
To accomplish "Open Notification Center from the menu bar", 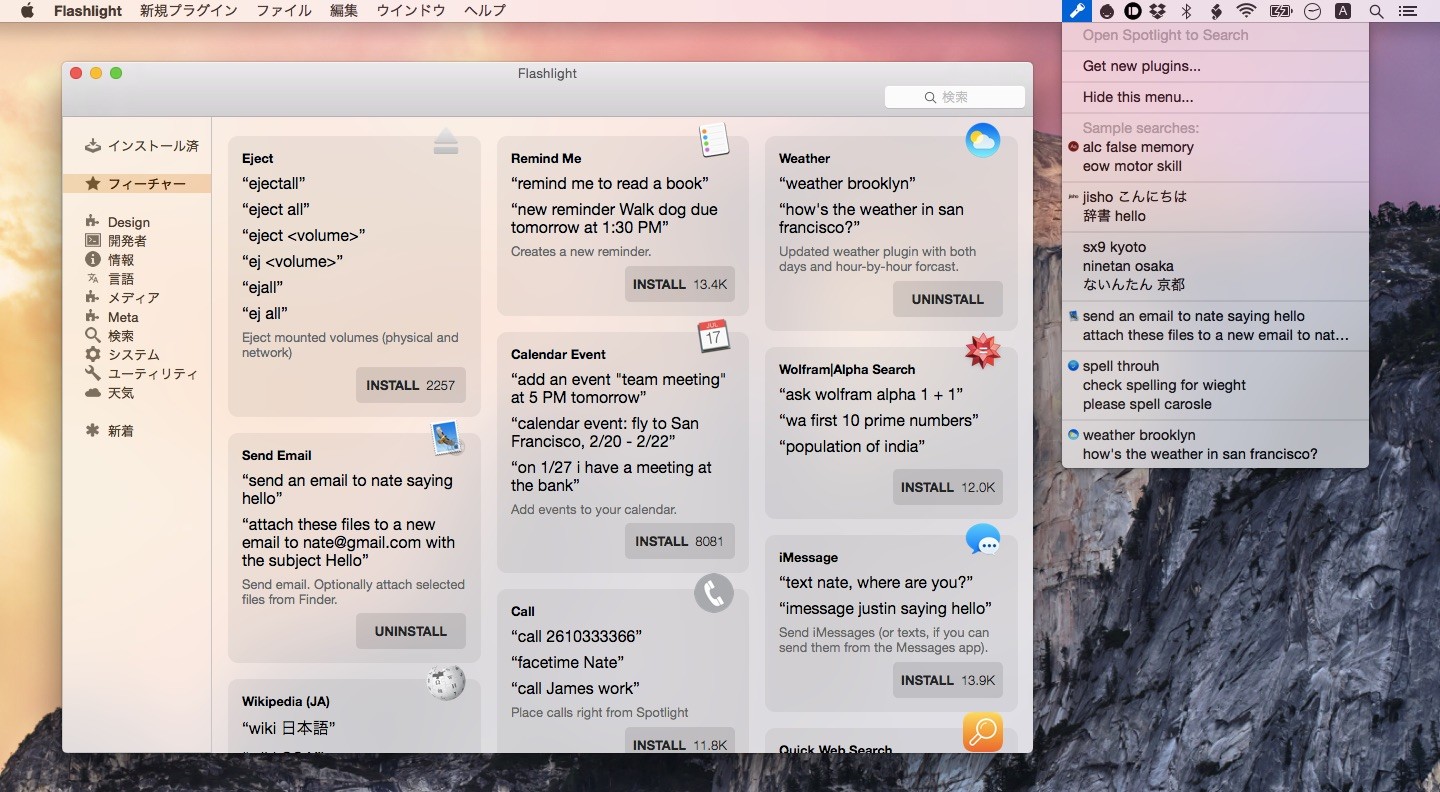I will [x=1408, y=11].
